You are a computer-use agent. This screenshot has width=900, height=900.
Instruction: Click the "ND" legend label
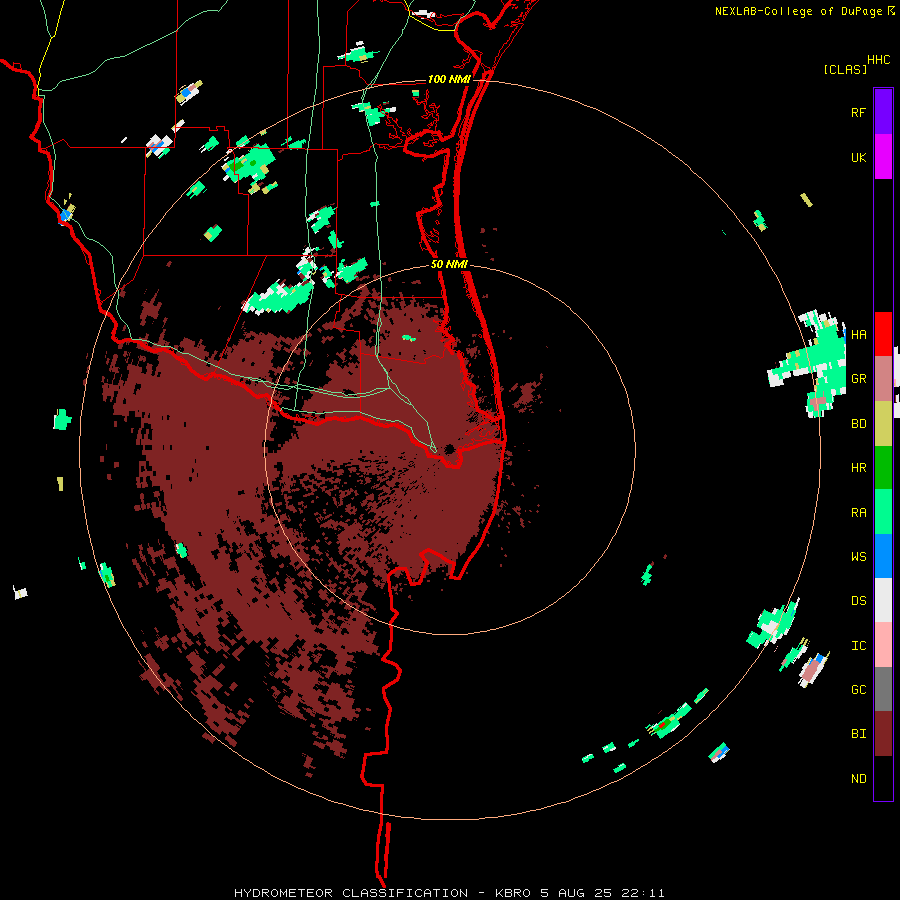[x=858, y=778]
